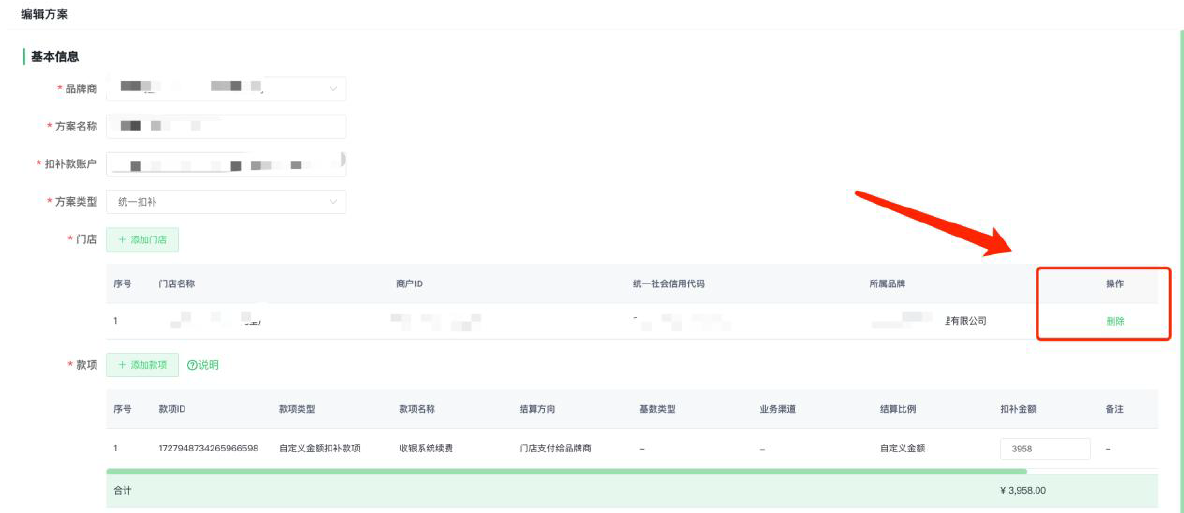Click the 添加门店 button

pyautogui.click(x=142, y=240)
